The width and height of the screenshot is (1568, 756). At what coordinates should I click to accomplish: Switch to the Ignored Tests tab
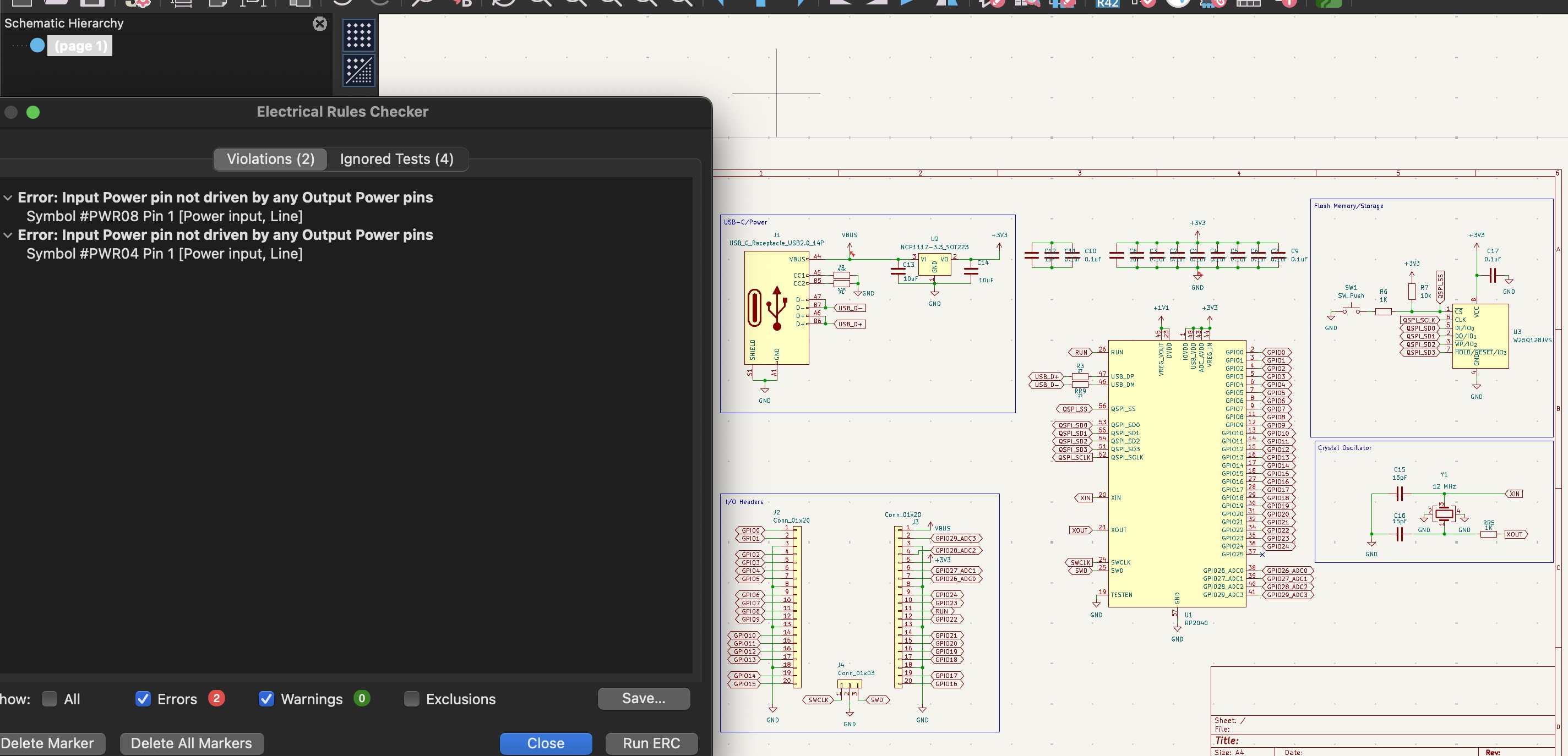396,160
